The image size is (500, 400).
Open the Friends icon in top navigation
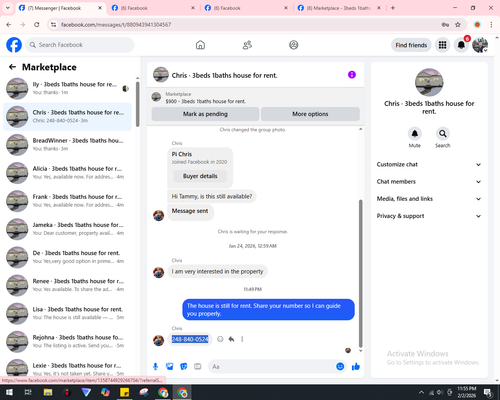tap(247, 45)
